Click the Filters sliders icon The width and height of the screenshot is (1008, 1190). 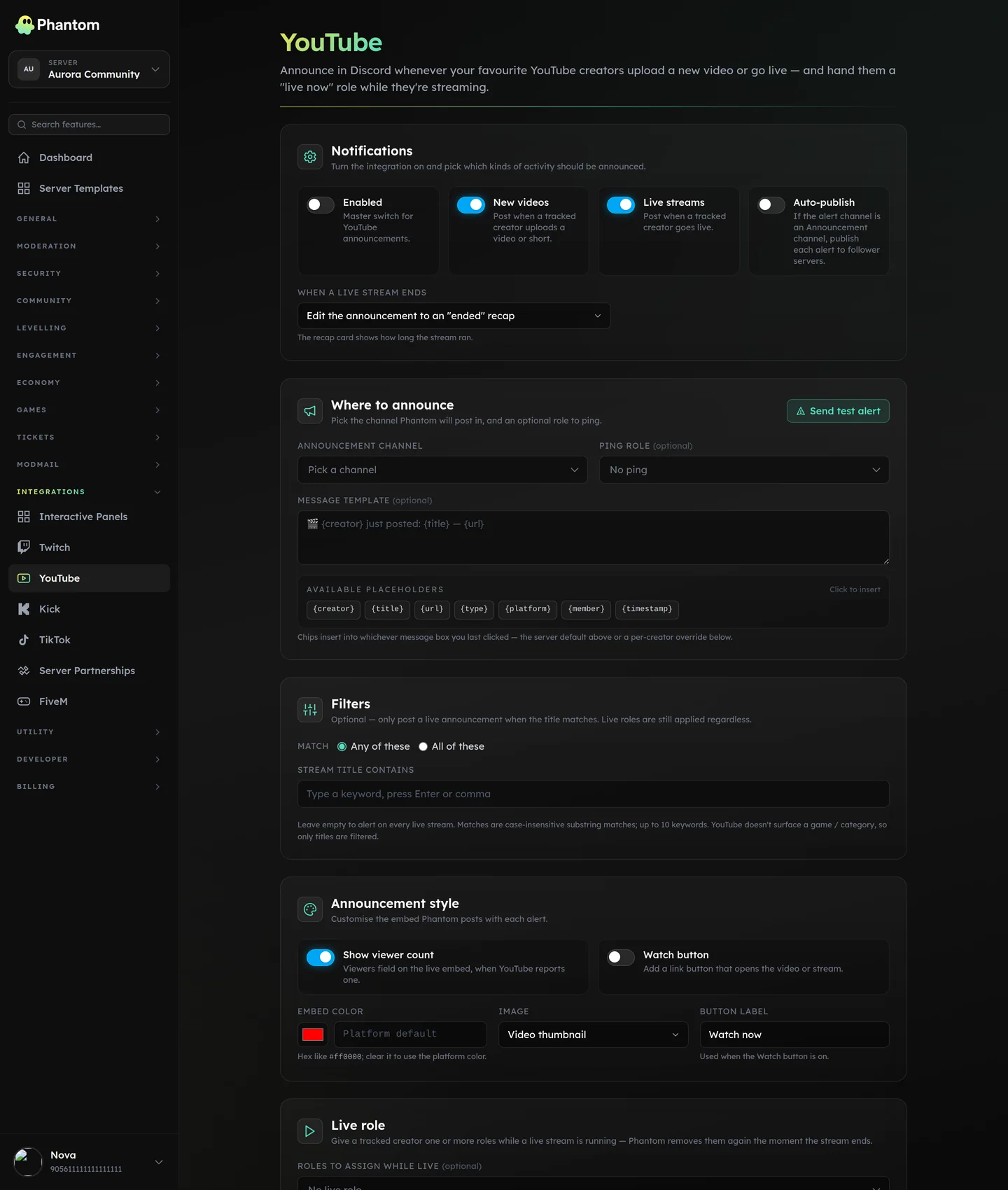tap(310, 710)
